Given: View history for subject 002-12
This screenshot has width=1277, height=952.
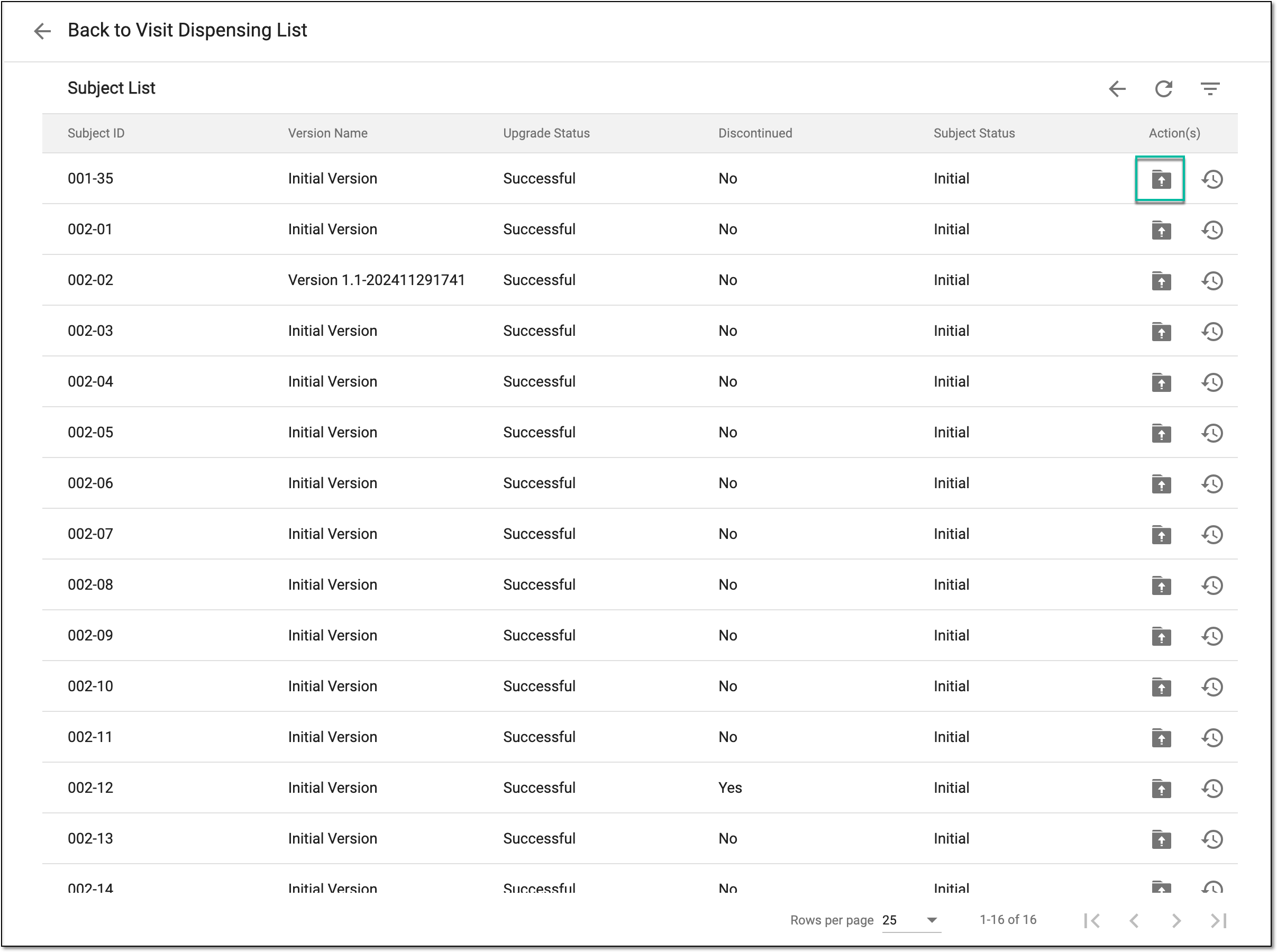Looking at the screenshot, I should coord(1211,788).
